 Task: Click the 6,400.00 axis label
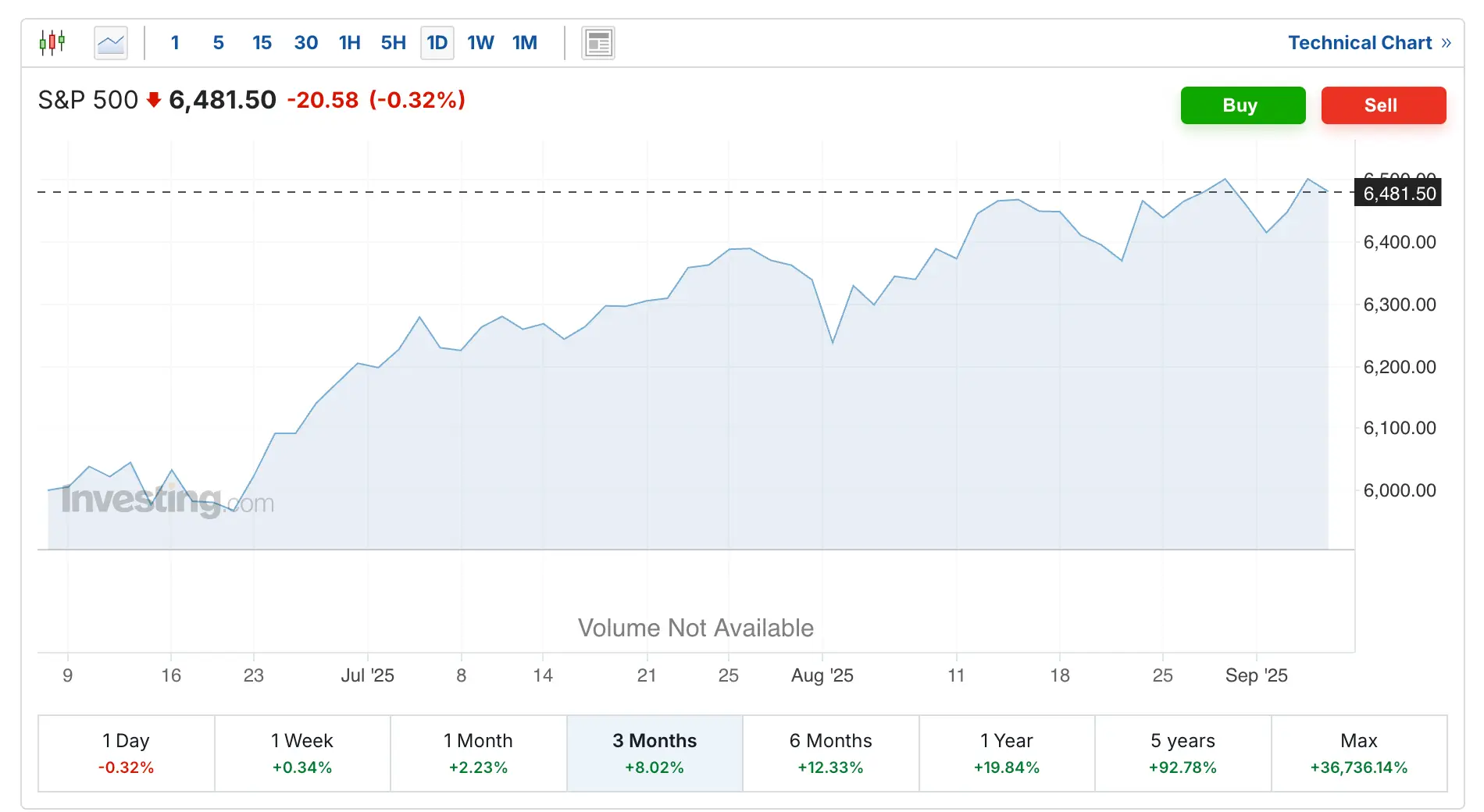1400,242
